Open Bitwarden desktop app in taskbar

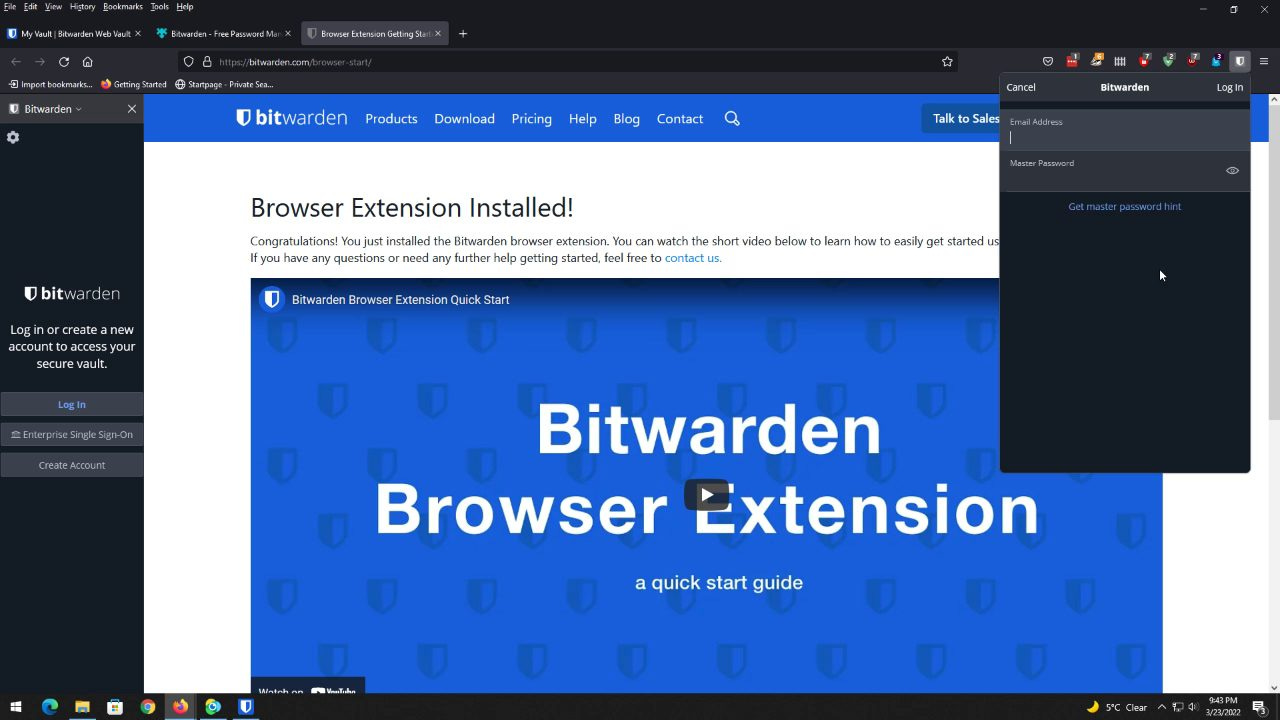(245, 707)
